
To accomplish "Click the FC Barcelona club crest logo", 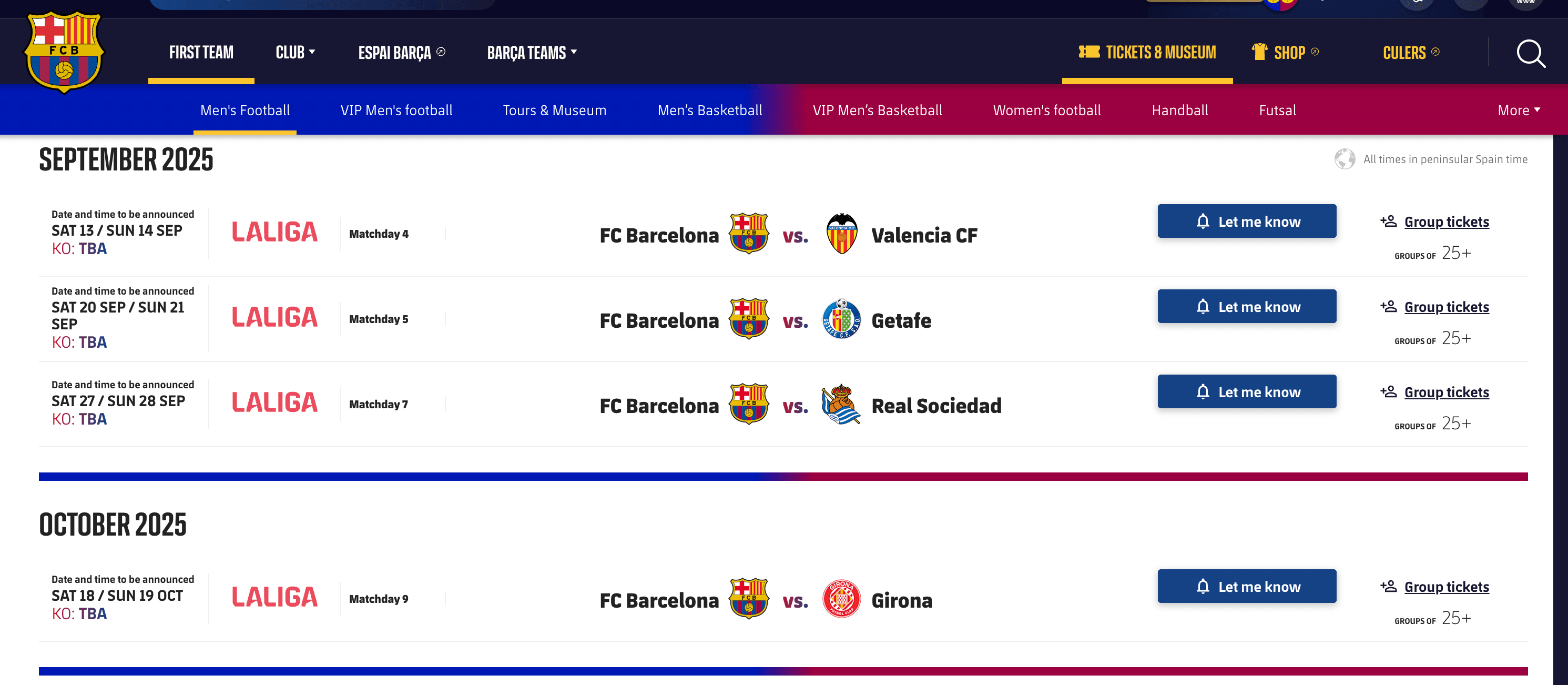I will [x=63, y=52].
